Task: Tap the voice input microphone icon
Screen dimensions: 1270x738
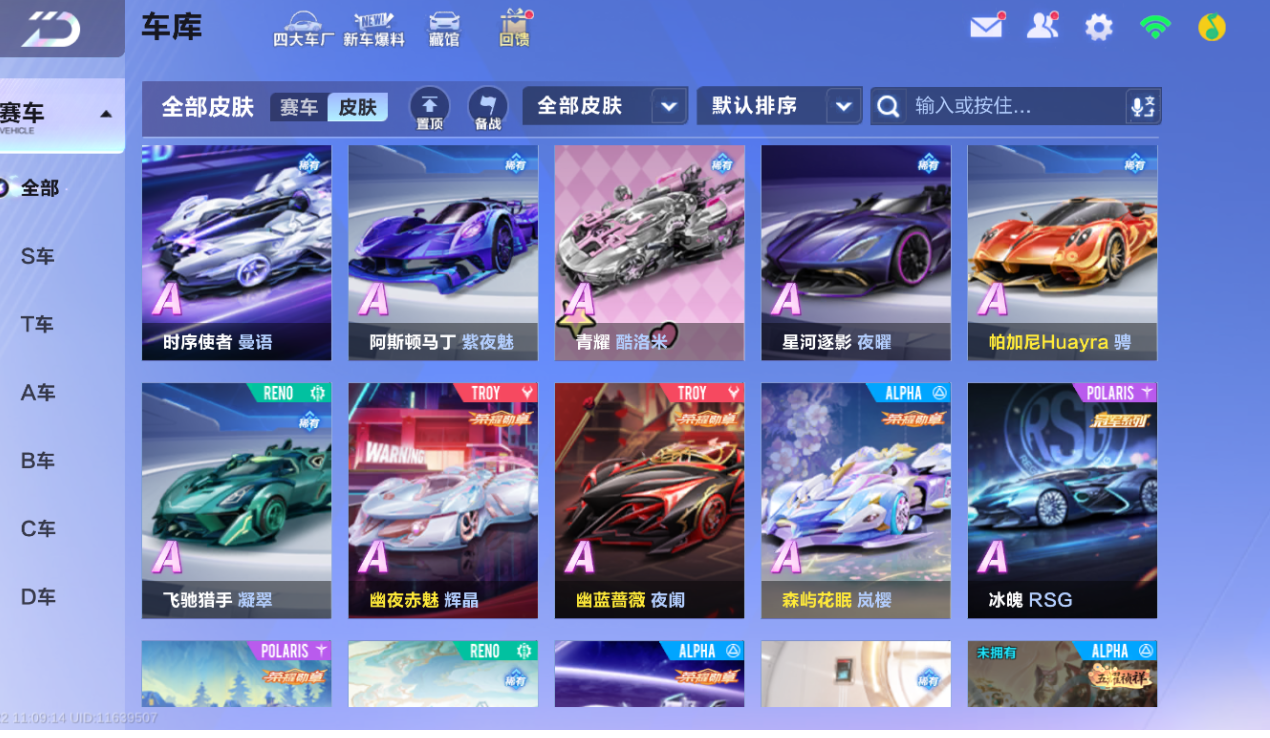Action: (1141, 106)
